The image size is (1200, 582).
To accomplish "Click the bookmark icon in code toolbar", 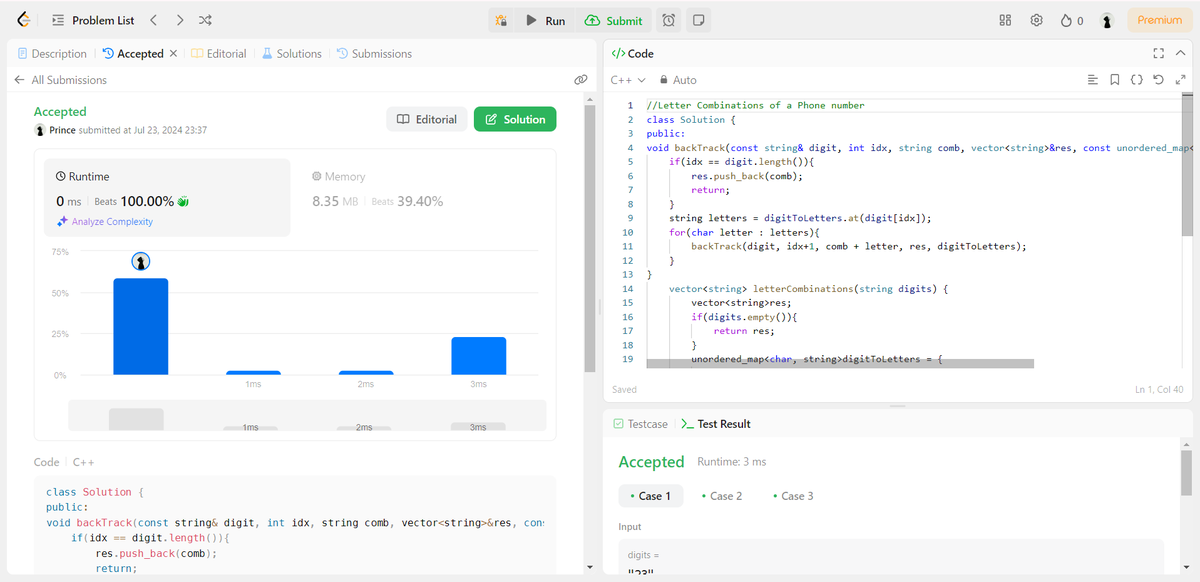I will (1115, 80).
